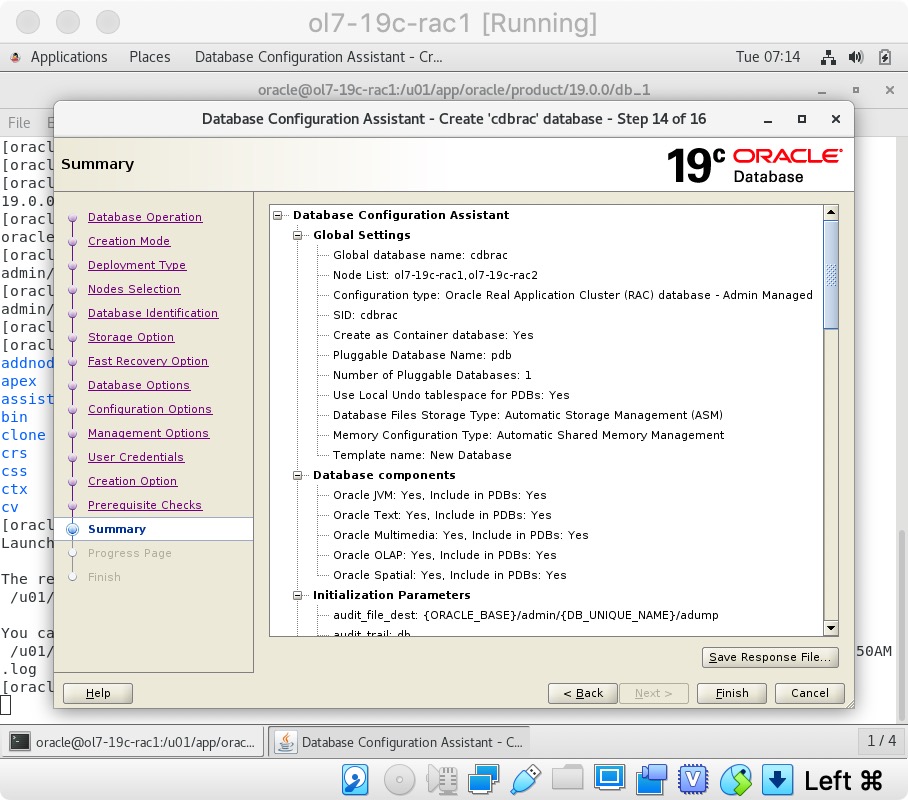The width and height of the screenshot is (908, 800).
Task: Go to Database Operation step
Action: pyautogui.click(x=145, y=217)
